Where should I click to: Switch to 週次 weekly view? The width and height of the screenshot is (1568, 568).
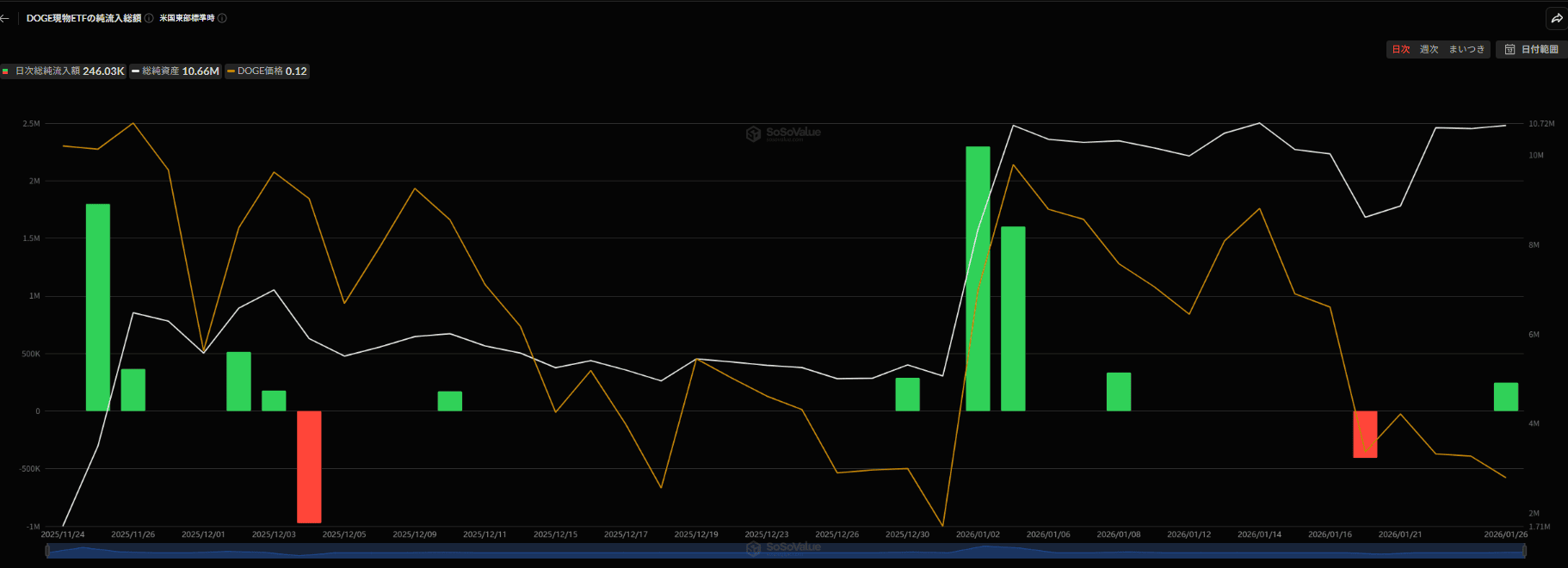[1429, 50]
